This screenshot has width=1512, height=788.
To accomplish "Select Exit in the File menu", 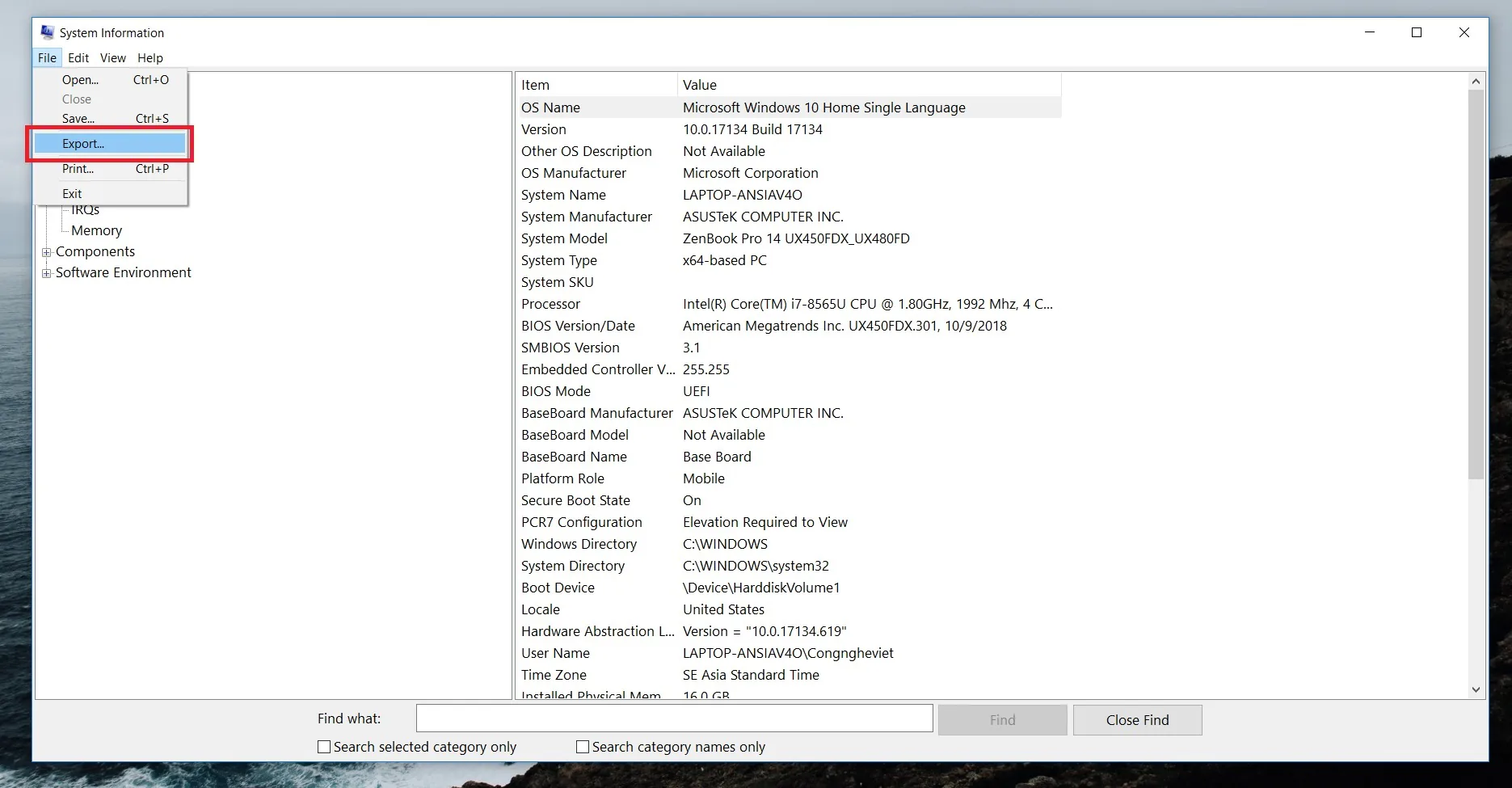I will [x=110, y=194].
